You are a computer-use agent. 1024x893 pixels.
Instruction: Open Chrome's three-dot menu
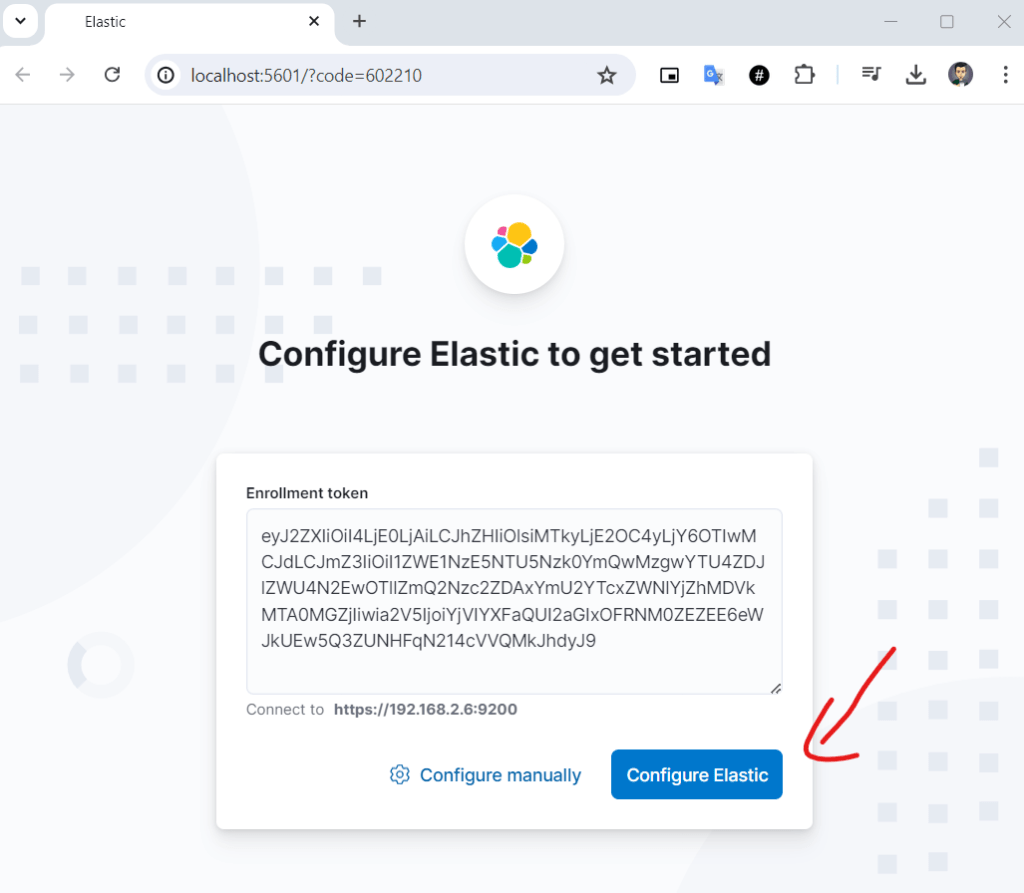pyautogui.click(x=1005, y=75)
